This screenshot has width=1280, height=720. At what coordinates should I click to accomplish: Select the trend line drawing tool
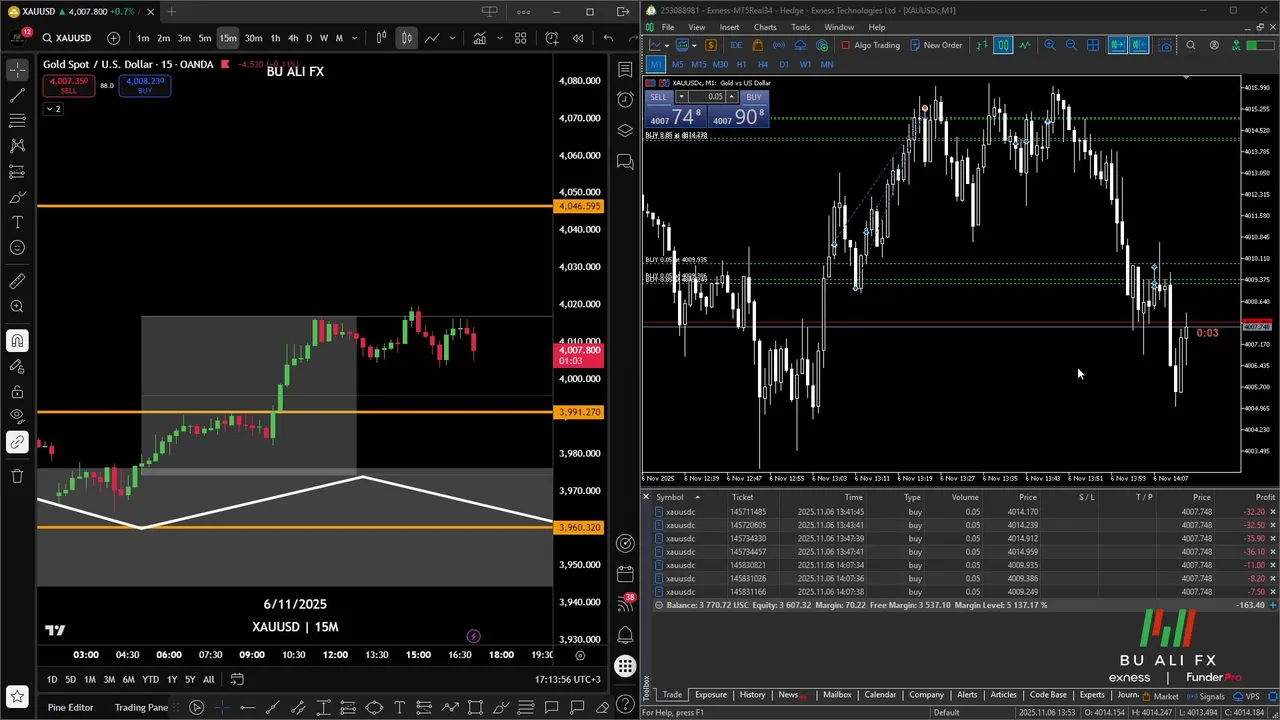click(x=17, y=96)
